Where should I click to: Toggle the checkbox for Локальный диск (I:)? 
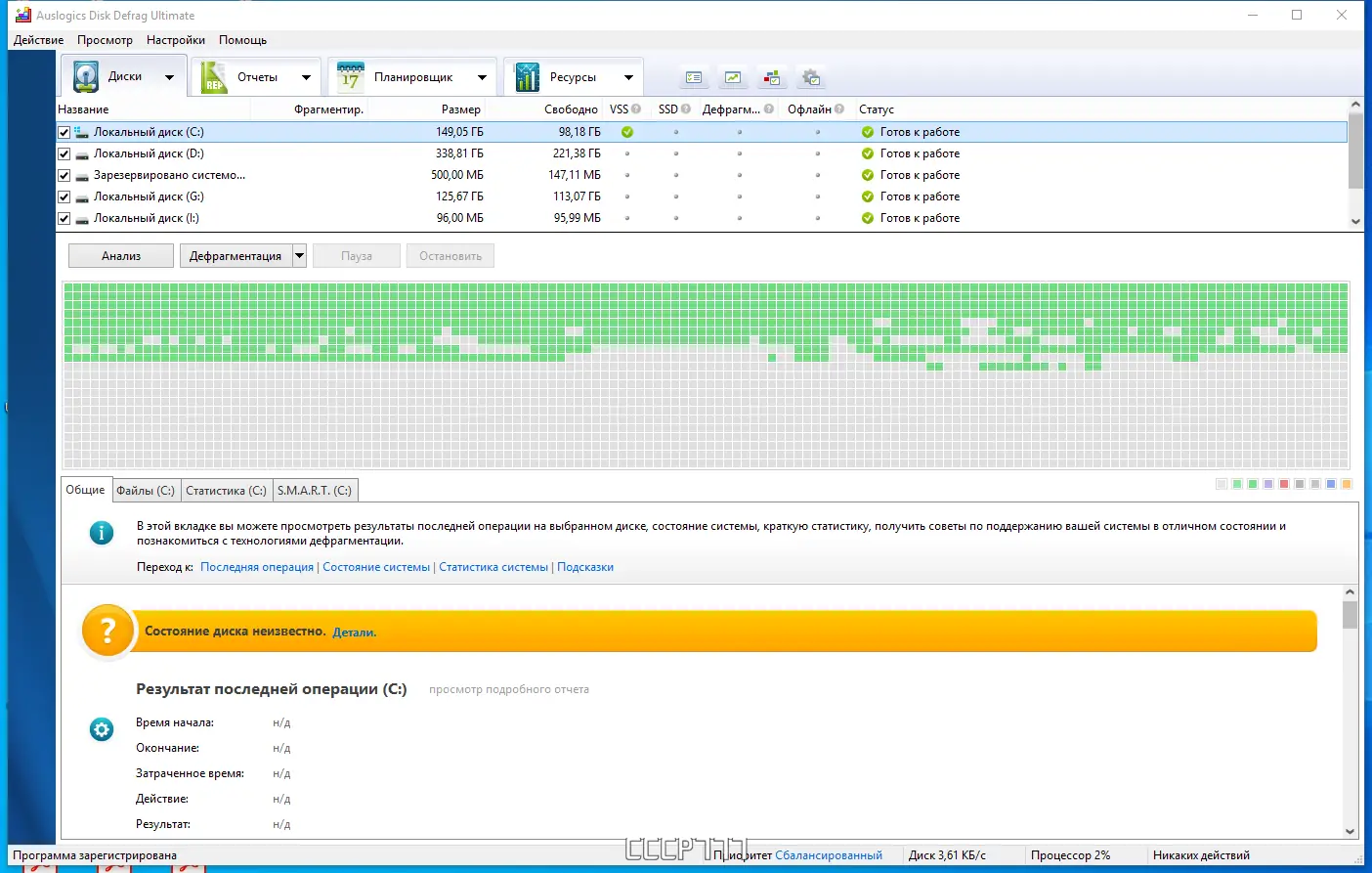(64, 217)
